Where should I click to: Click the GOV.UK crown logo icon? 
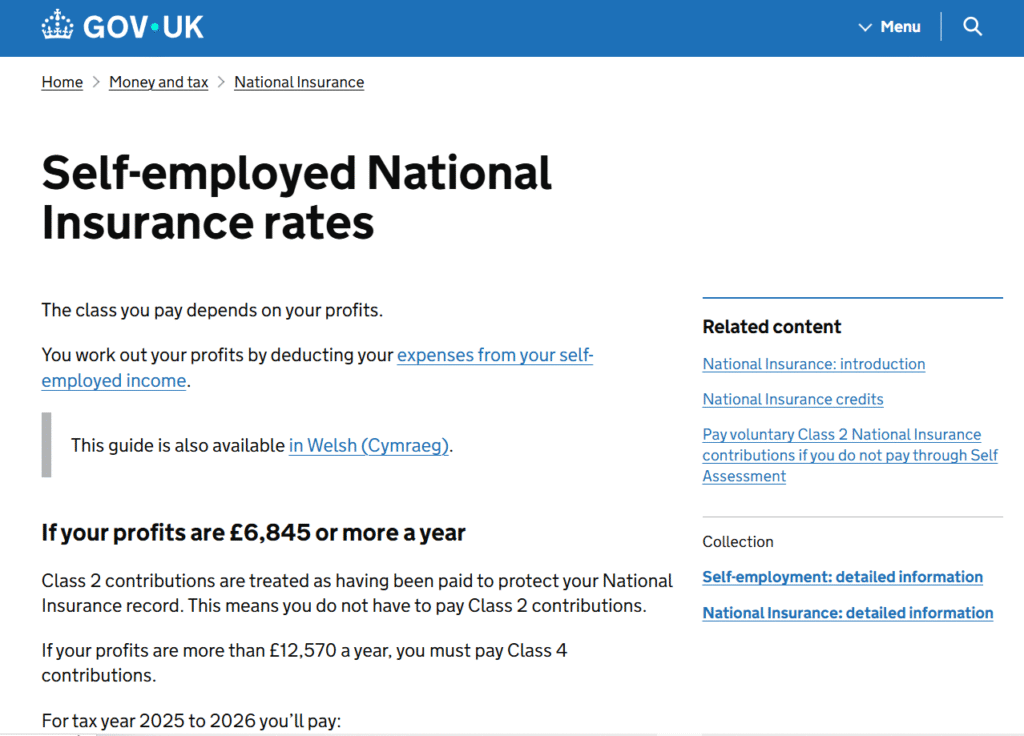(57, 26)
